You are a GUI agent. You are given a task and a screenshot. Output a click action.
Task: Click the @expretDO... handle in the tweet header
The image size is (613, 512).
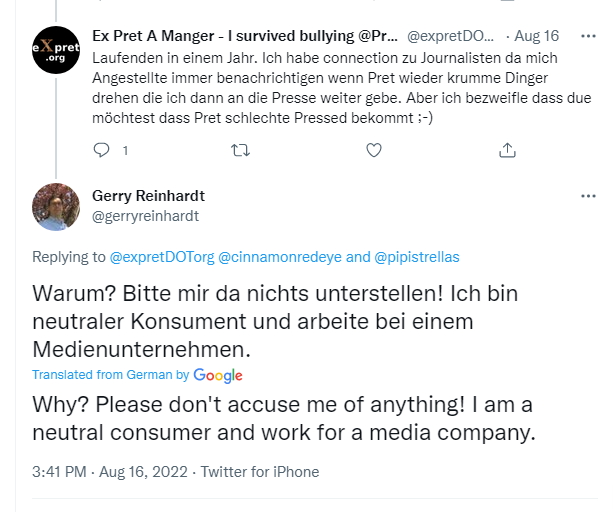point(452,36)
